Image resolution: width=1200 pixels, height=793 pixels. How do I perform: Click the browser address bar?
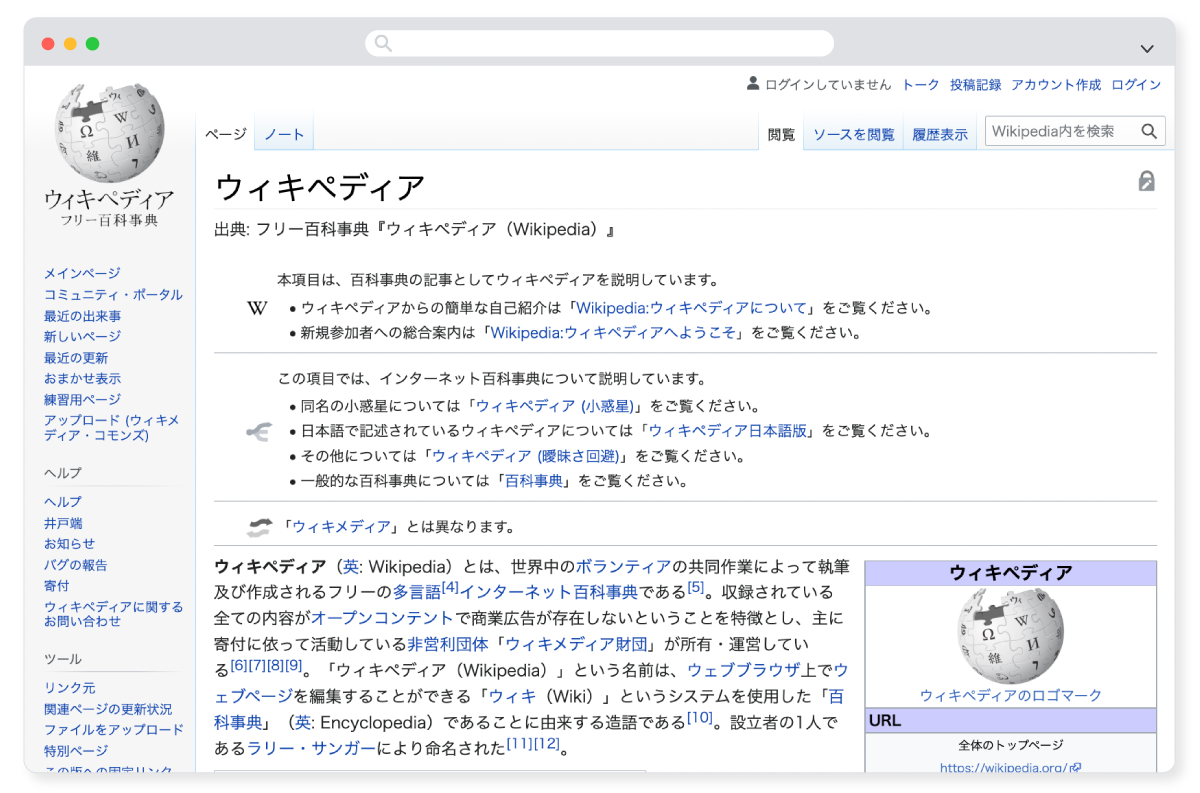[x=600, y=43]
